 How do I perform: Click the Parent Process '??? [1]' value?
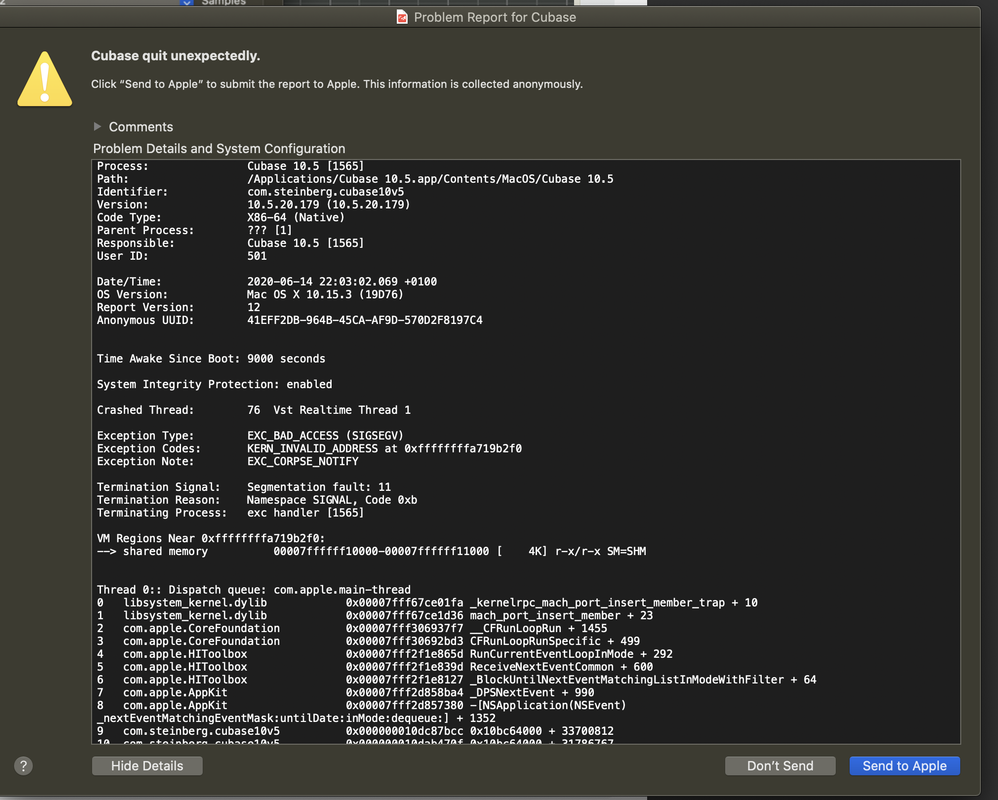click(270, 230)
